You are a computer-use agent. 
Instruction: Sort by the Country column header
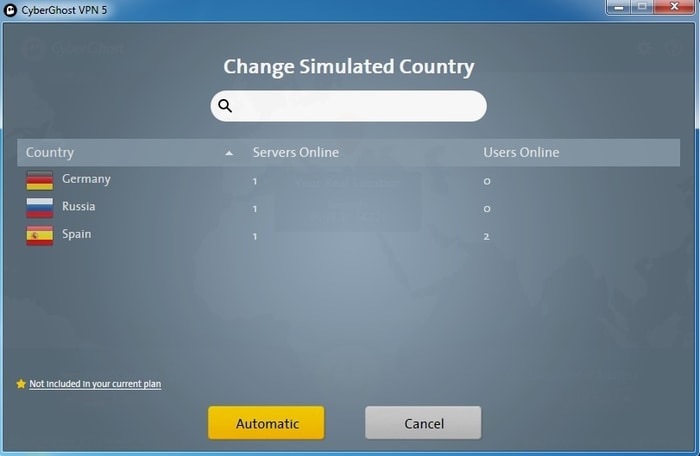pos(50,153)
